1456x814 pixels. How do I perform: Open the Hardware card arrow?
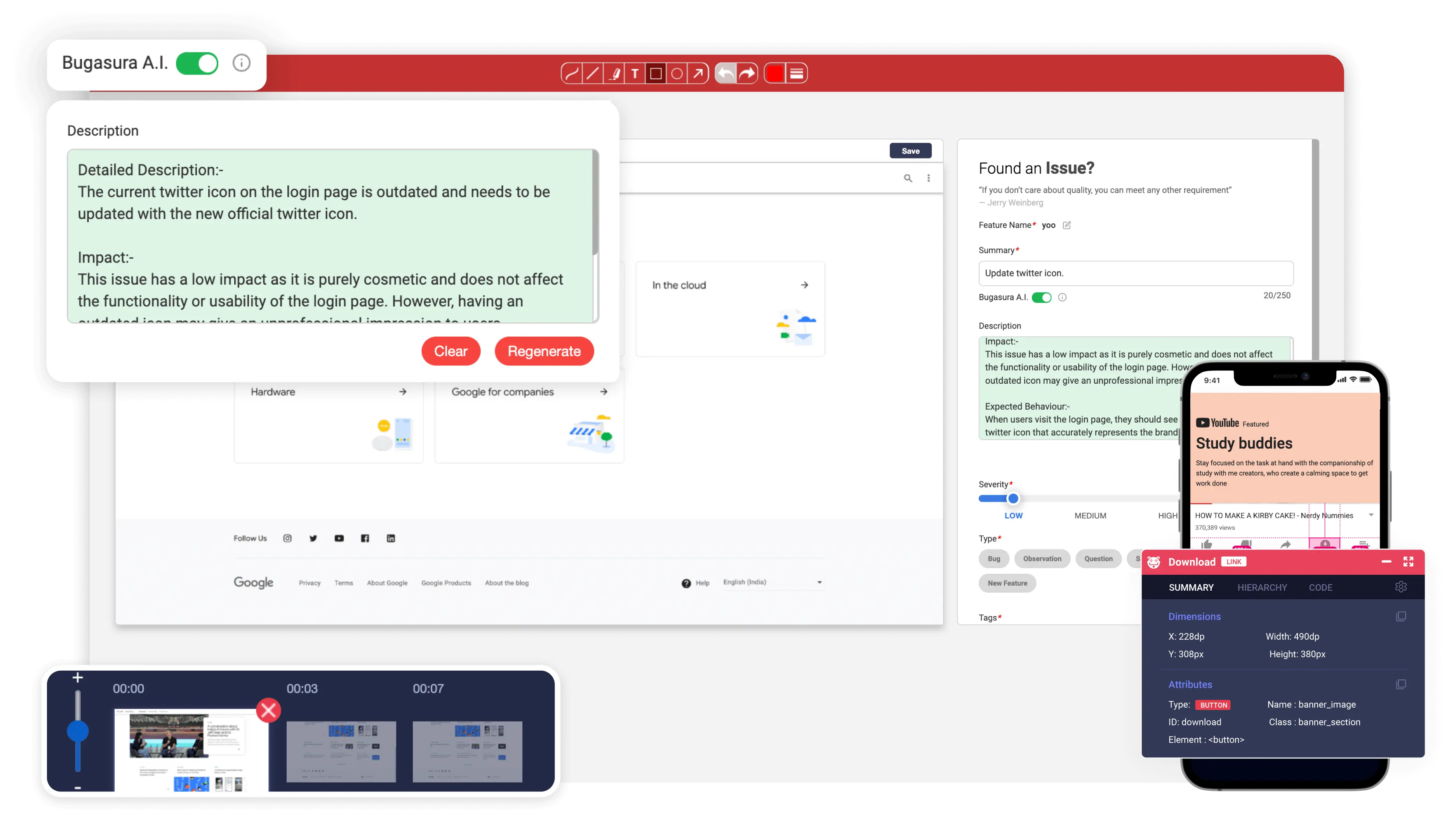click(402, 391)
